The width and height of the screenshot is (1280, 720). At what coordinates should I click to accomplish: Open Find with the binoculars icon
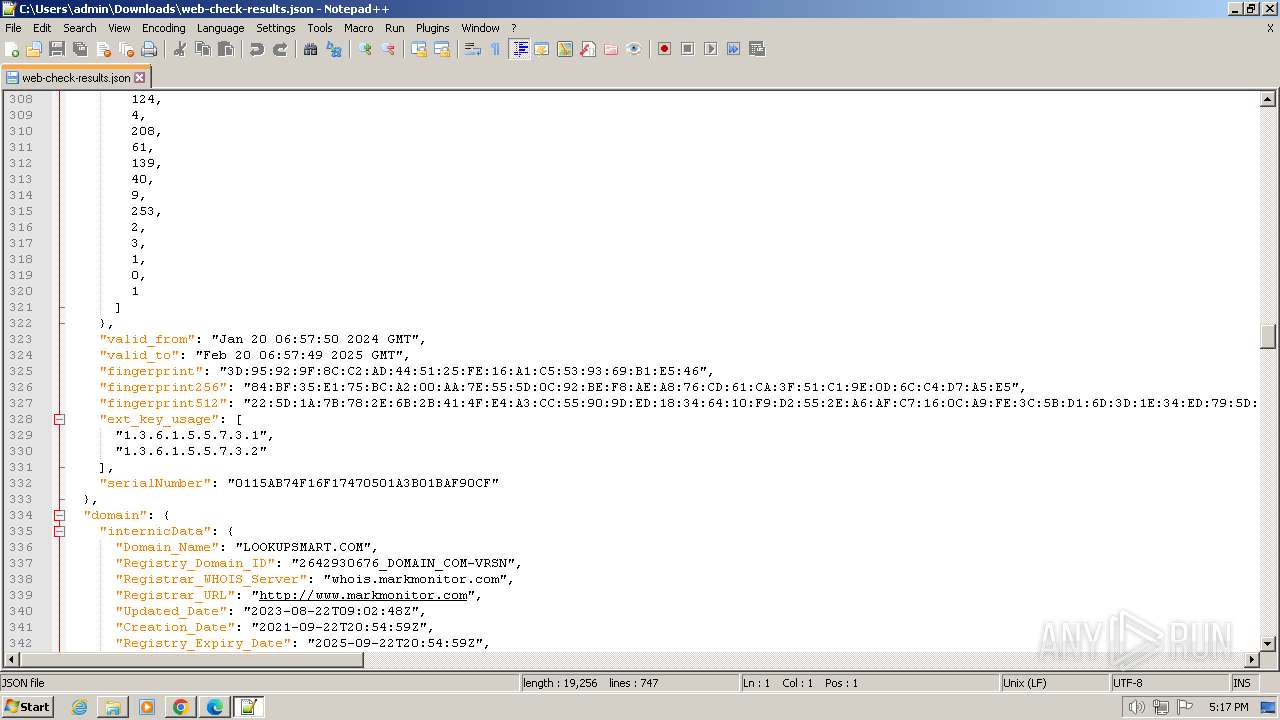(x=311, y=49)
